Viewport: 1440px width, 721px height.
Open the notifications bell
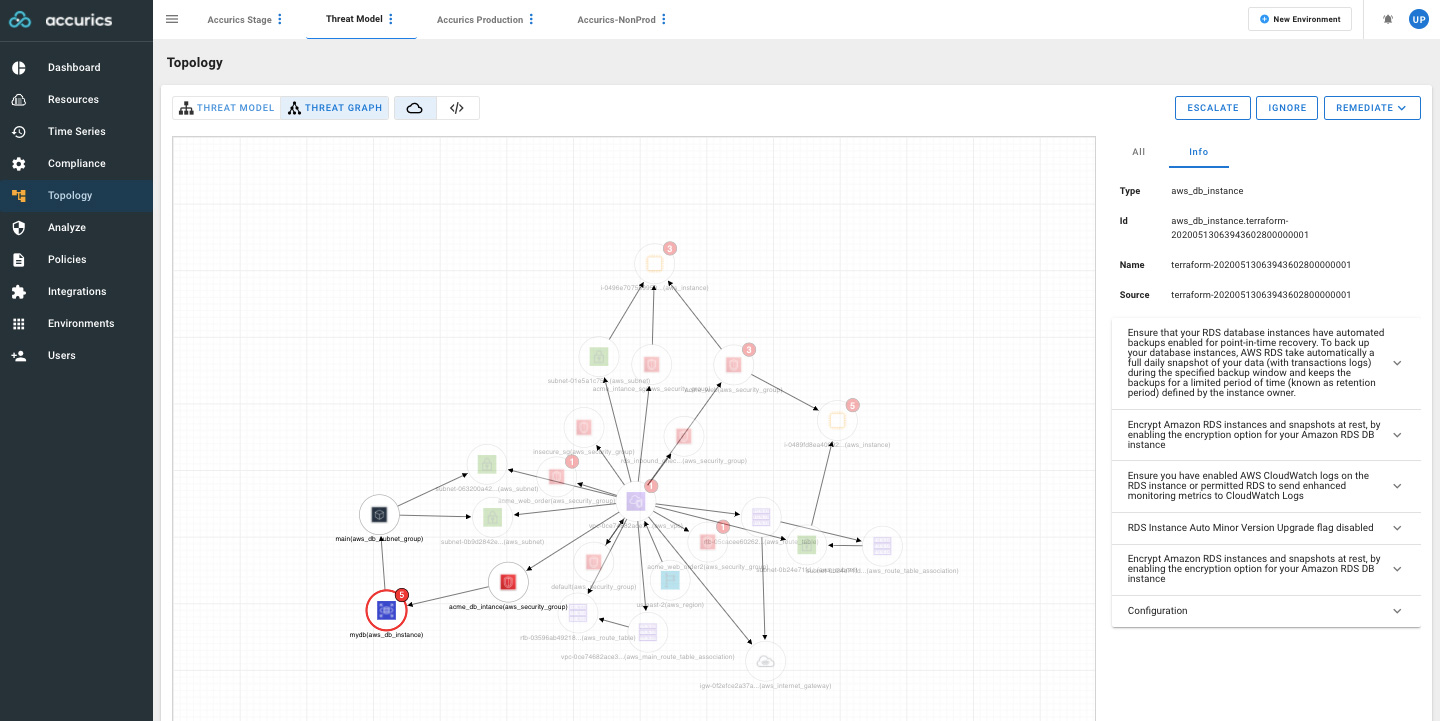click(x=1388, y=19)
